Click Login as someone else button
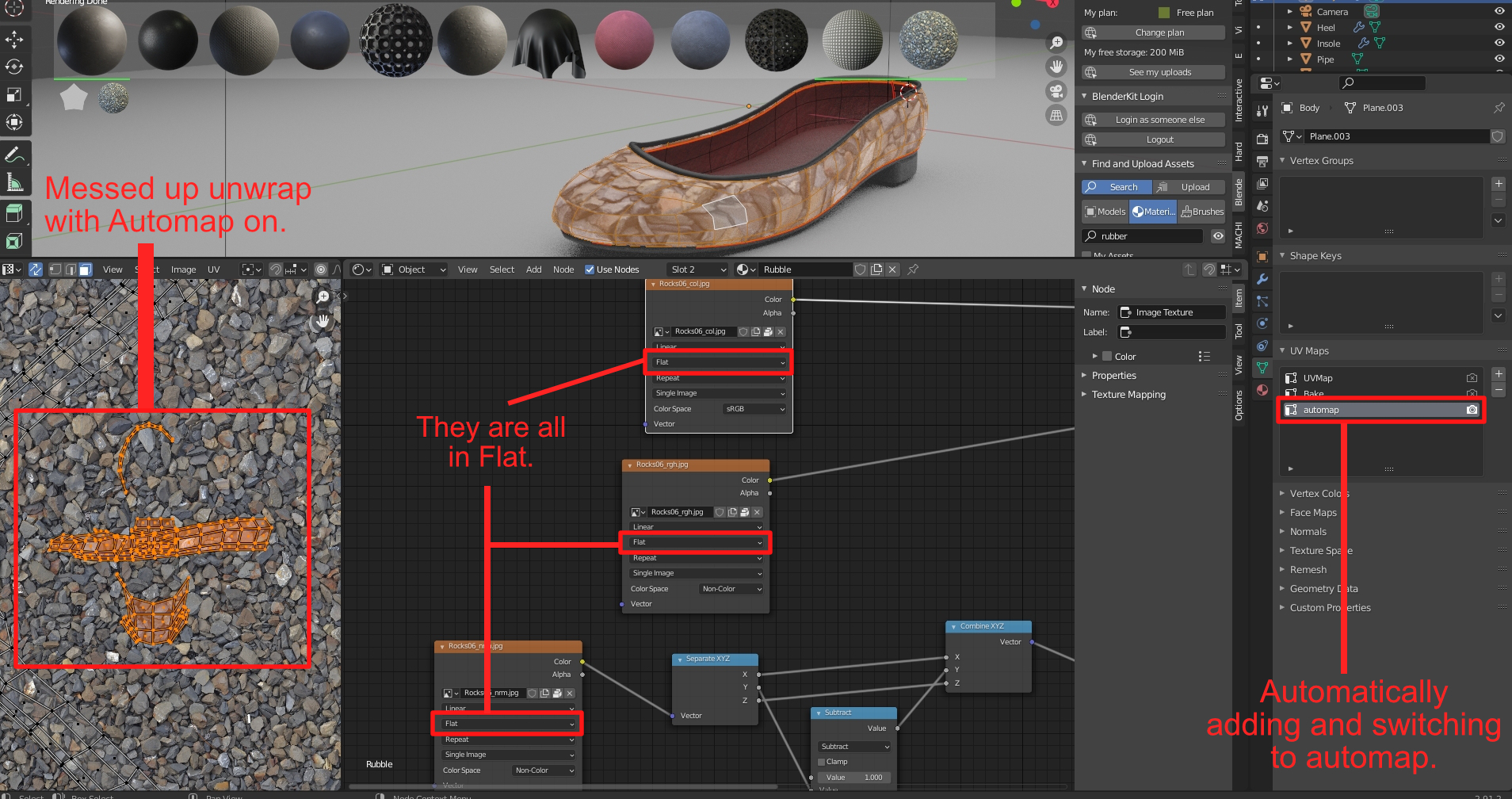The width and height of the screenshot is (1512, 799). [x=1154, y=120]
